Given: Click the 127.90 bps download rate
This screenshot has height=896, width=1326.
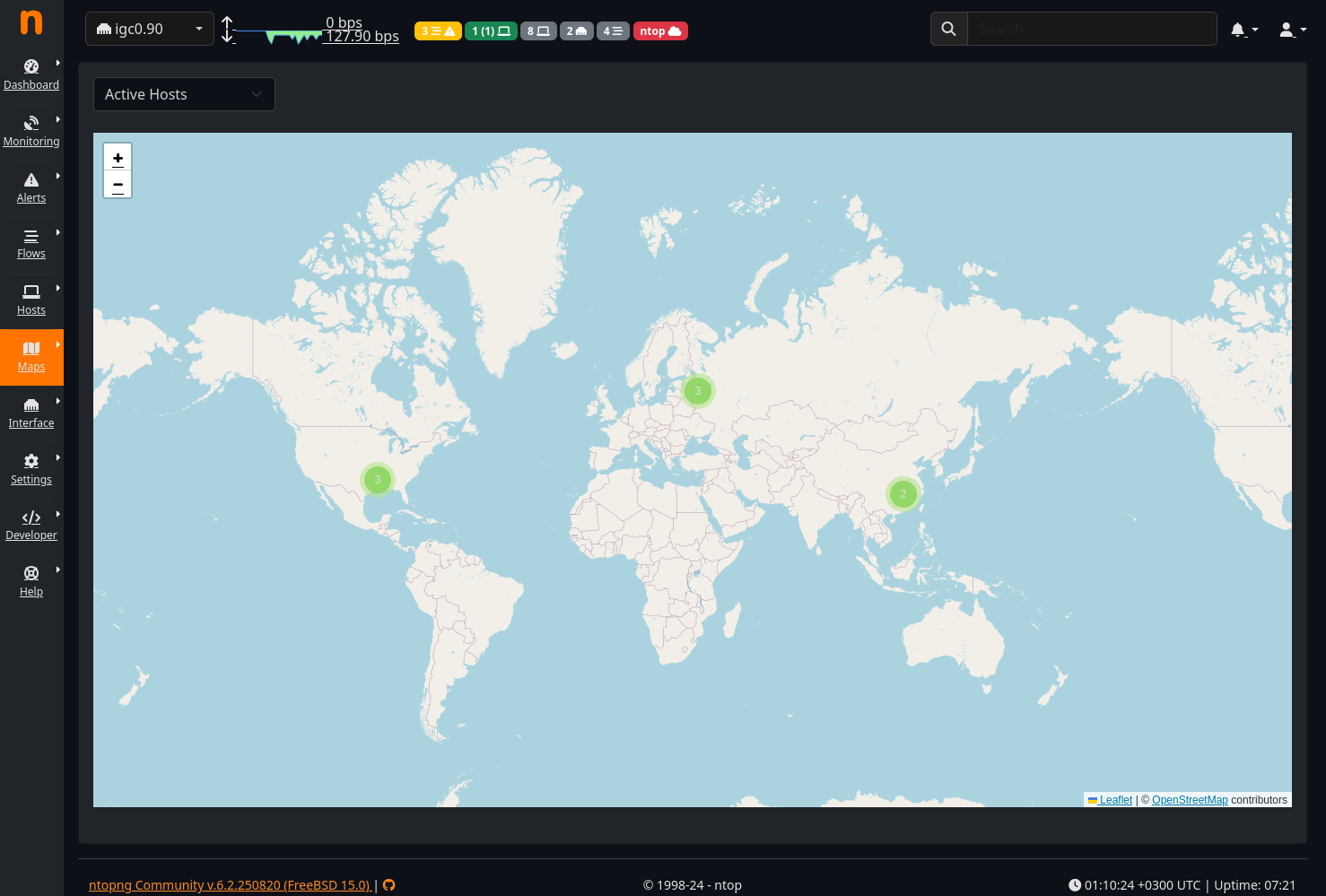Looking at the screenshot, I should point(362,36).
